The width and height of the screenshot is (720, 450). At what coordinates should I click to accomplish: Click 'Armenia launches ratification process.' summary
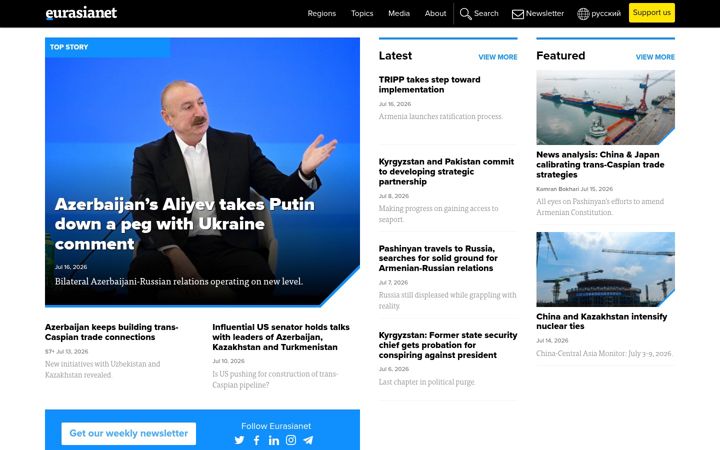coord(441,117)
